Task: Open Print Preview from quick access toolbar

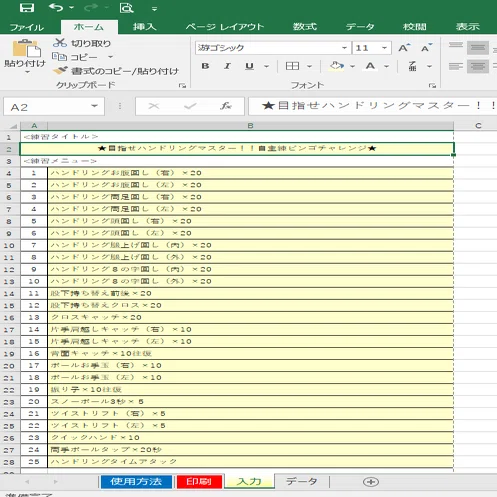Action: (126, 8)
